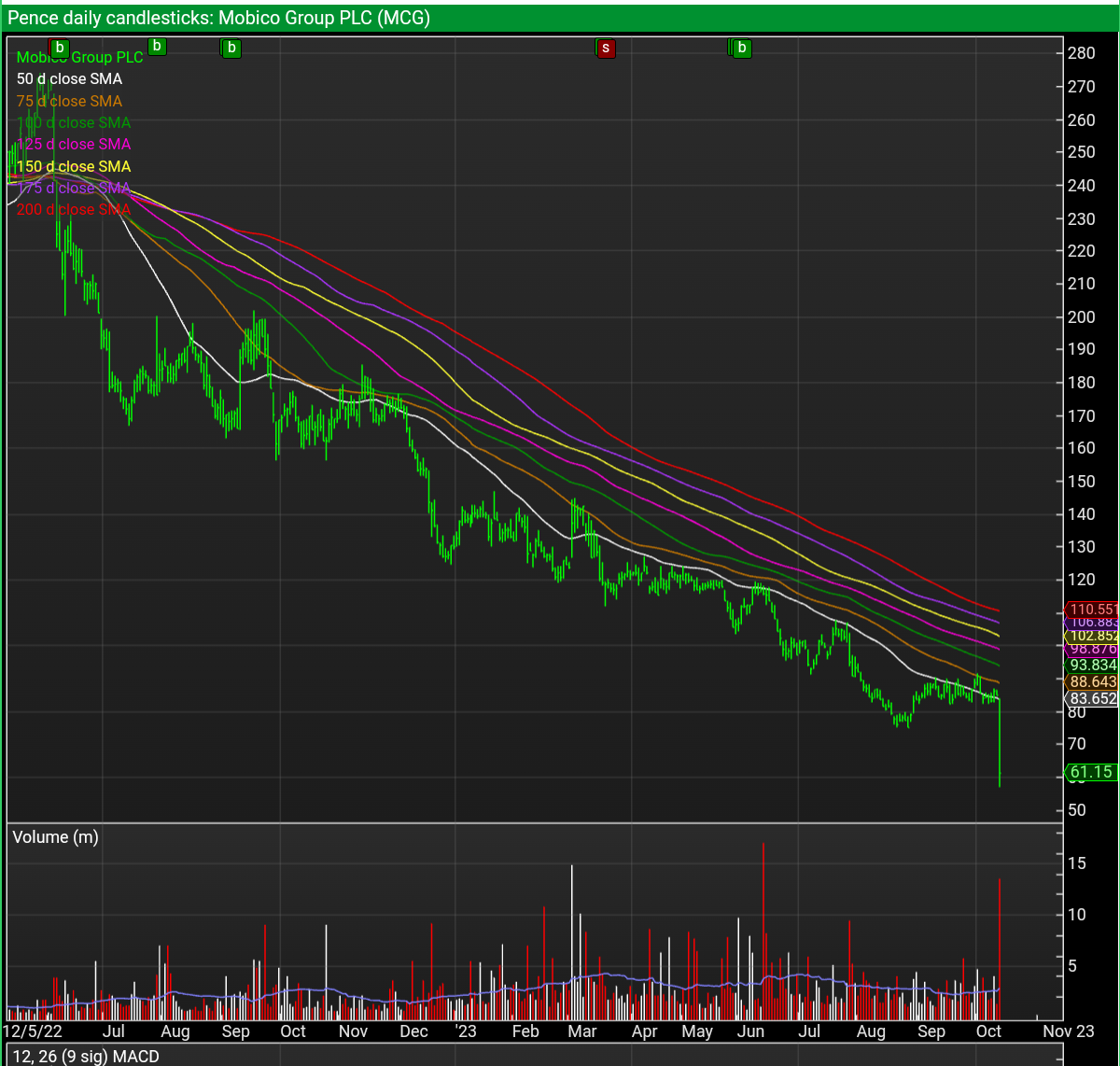Select the '125 d close SMA' legend entry

coord(74,144)
